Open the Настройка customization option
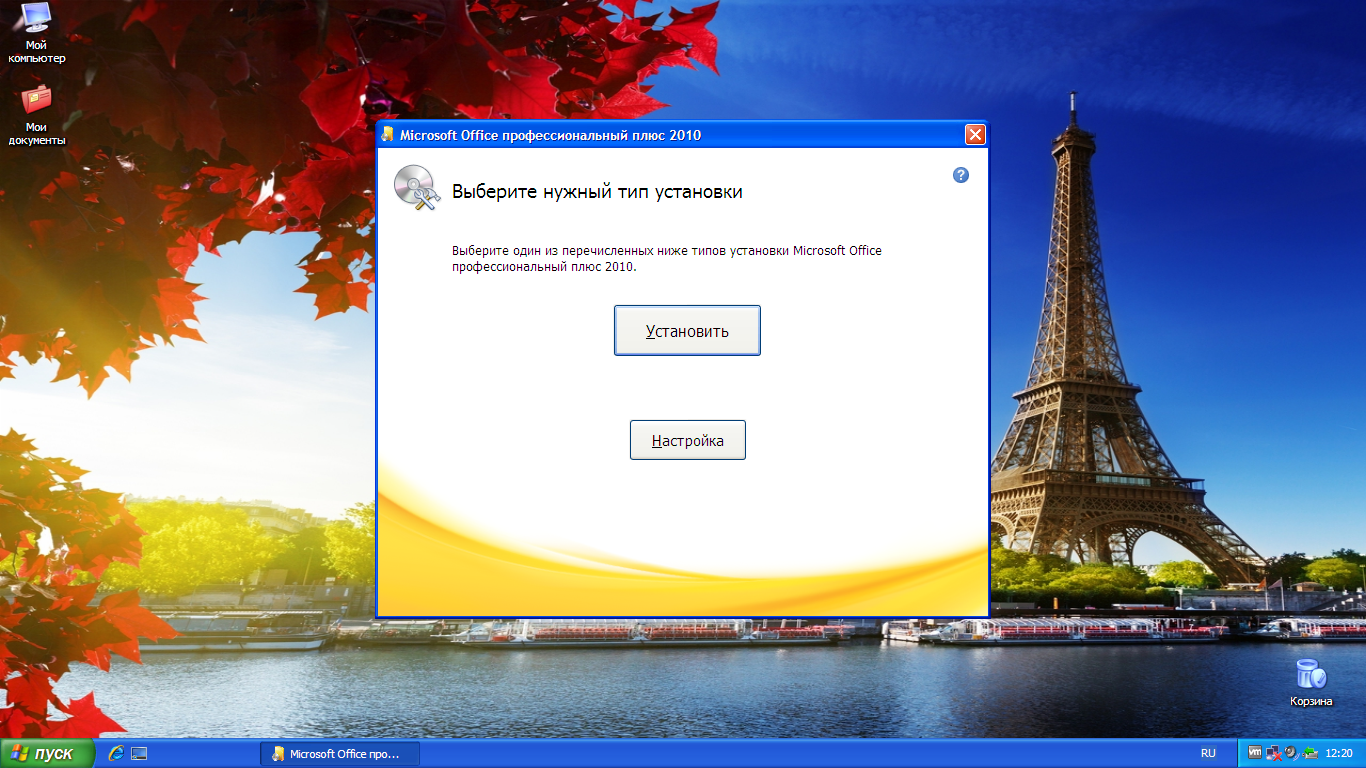Screen dimensions: 1366x768 click(x=687, y=440)
